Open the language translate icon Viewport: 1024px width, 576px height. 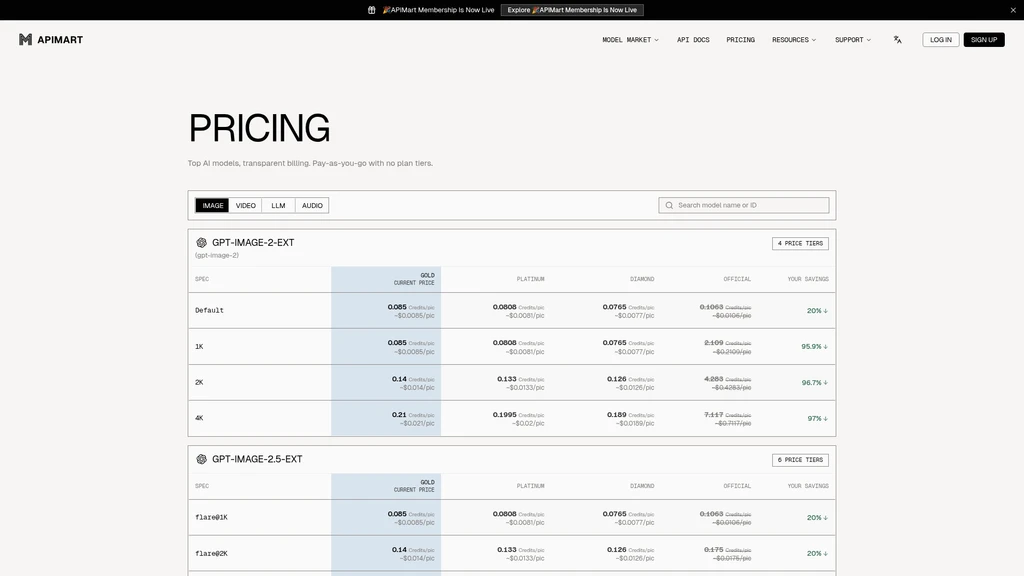click(897, 40)
